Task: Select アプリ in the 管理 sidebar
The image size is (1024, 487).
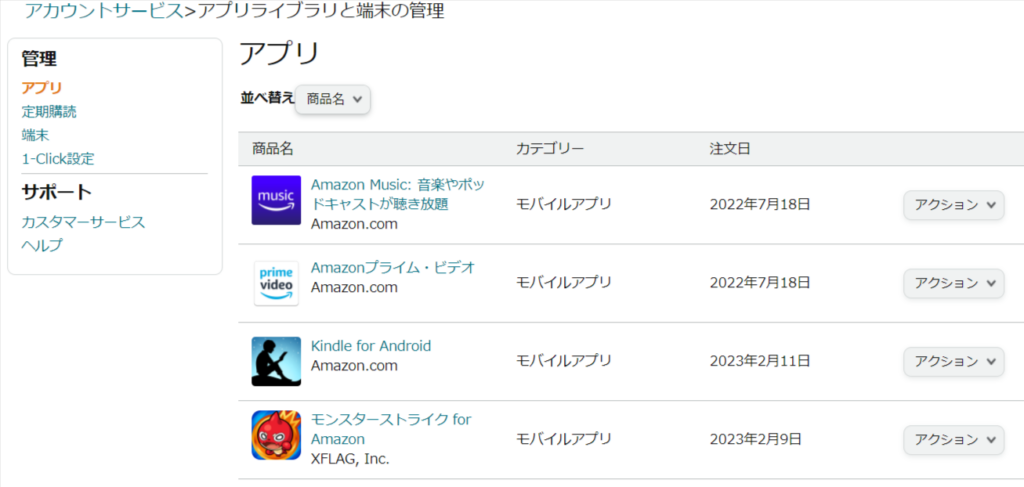Action: click(42, 88)
